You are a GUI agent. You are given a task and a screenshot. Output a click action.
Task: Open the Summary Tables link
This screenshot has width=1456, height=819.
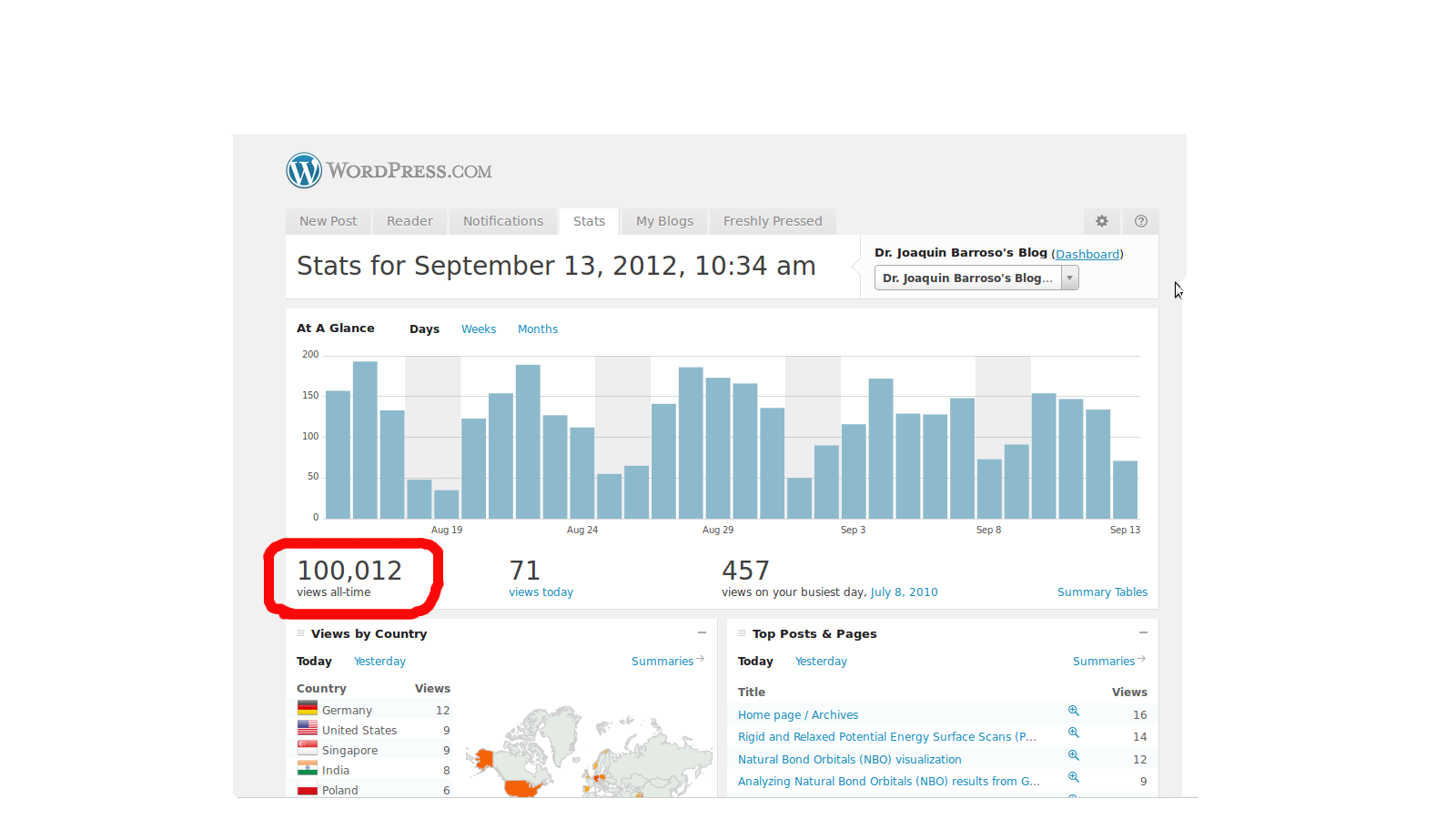coord(1102,592)
